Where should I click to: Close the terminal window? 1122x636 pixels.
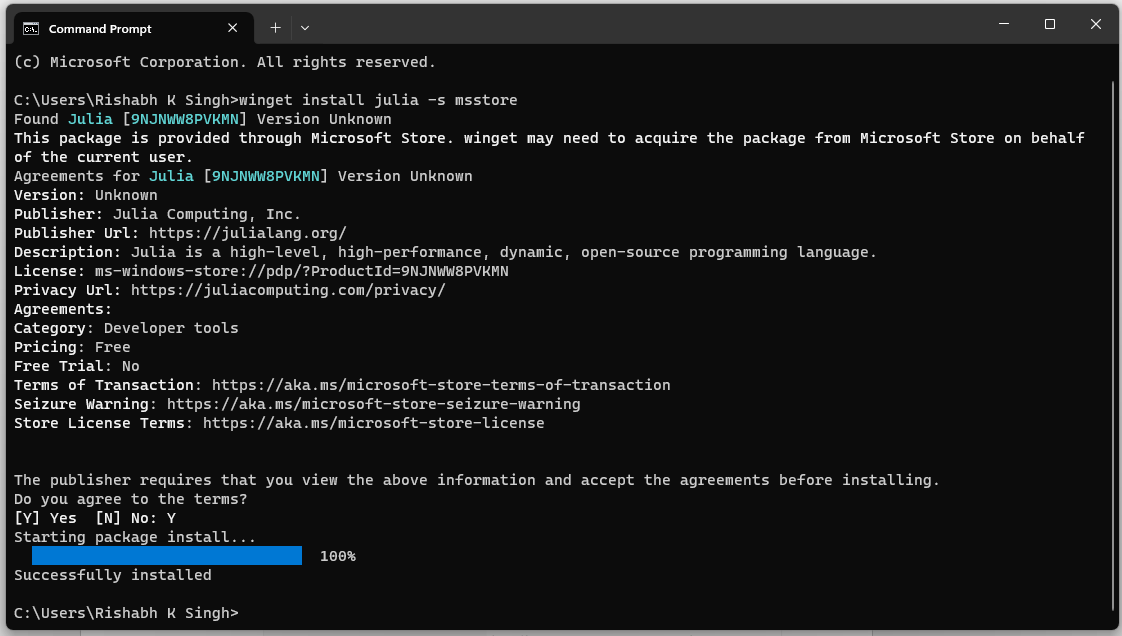(1096, 24)
